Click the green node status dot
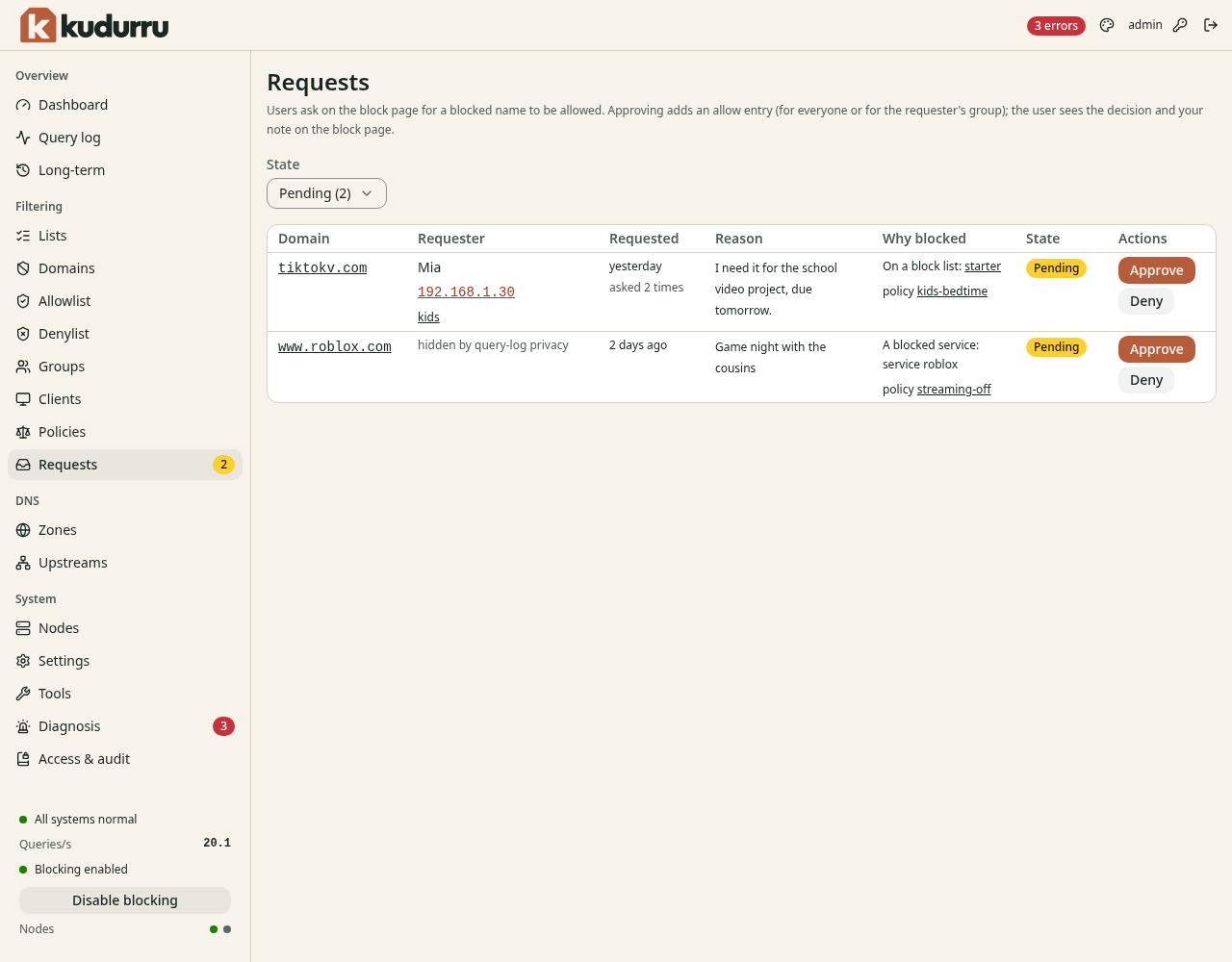The height and width of the screenshot is (962, 1232). pos(214,929)
